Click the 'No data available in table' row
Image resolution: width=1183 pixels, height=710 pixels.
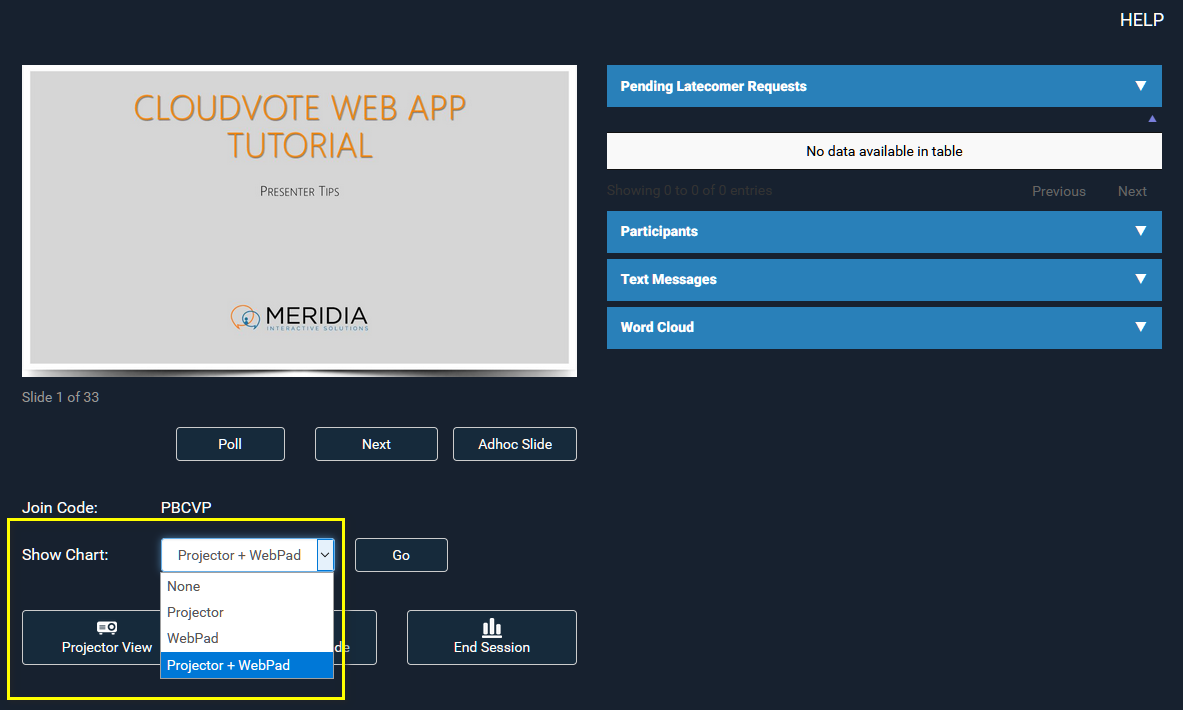click(x=884, y=151)
